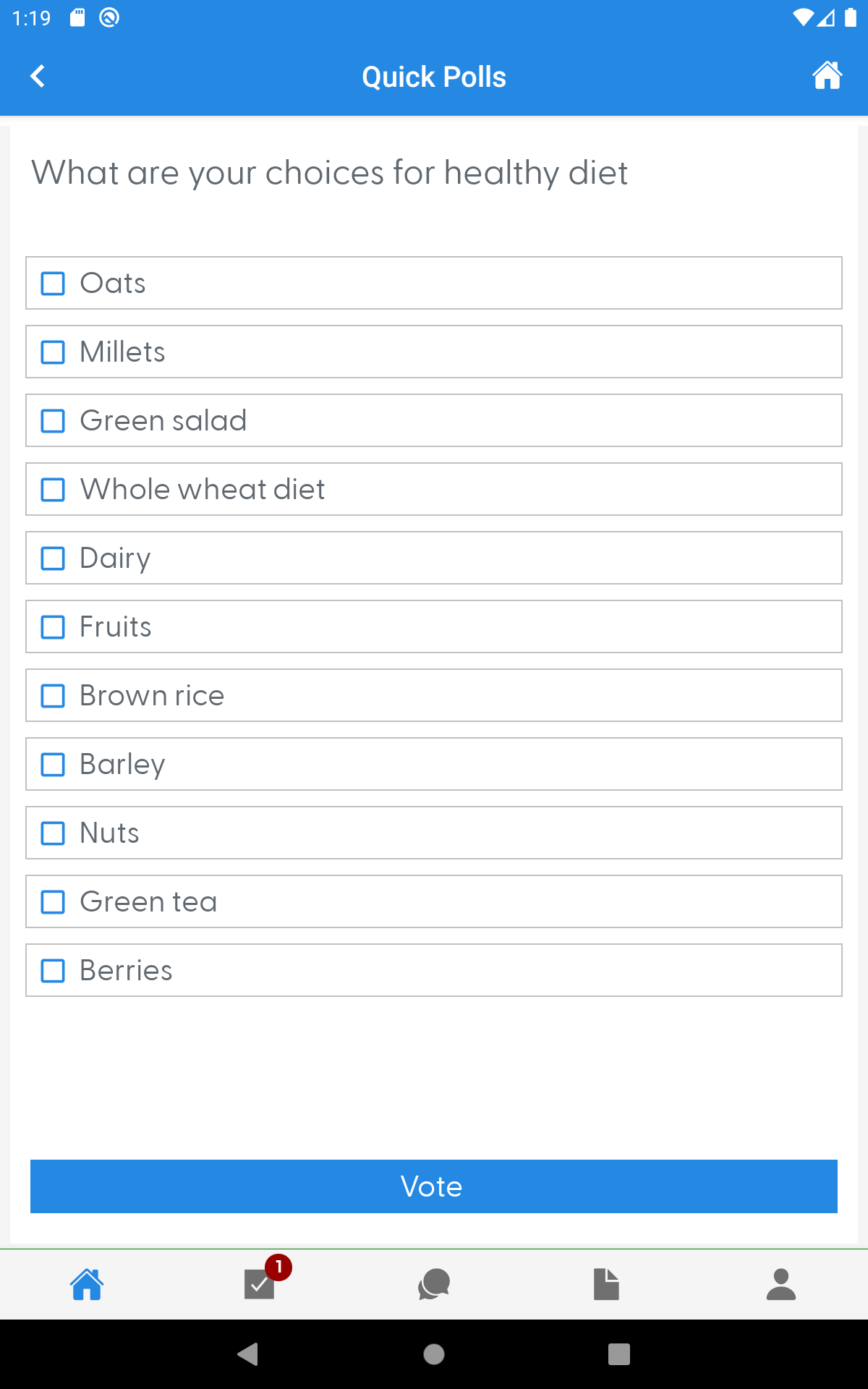Check the Green tea option
This screenshot has width=868, height=1389.
53,902
